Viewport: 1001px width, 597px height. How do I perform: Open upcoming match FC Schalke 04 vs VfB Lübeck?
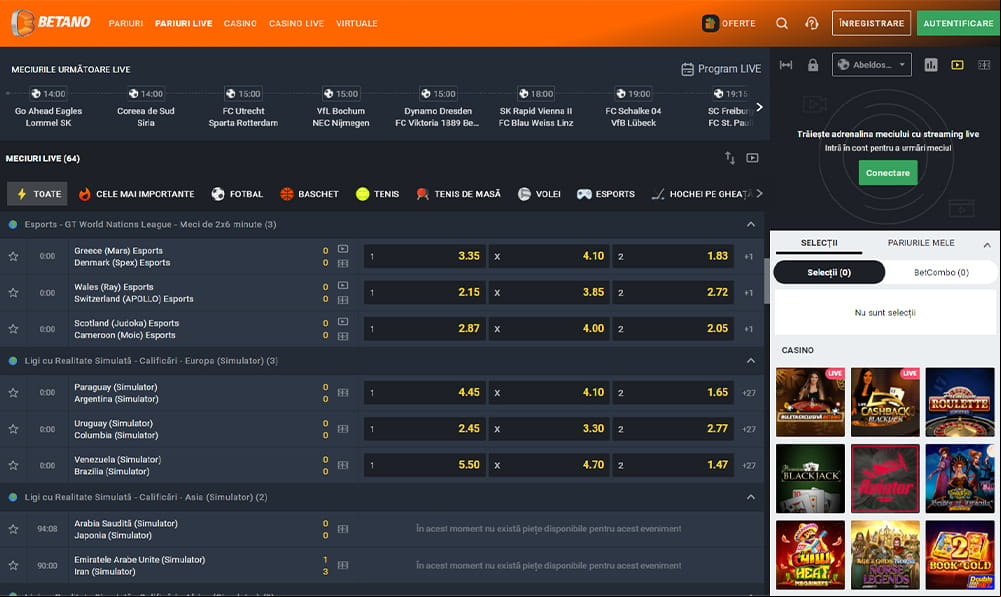pos(633,108)
